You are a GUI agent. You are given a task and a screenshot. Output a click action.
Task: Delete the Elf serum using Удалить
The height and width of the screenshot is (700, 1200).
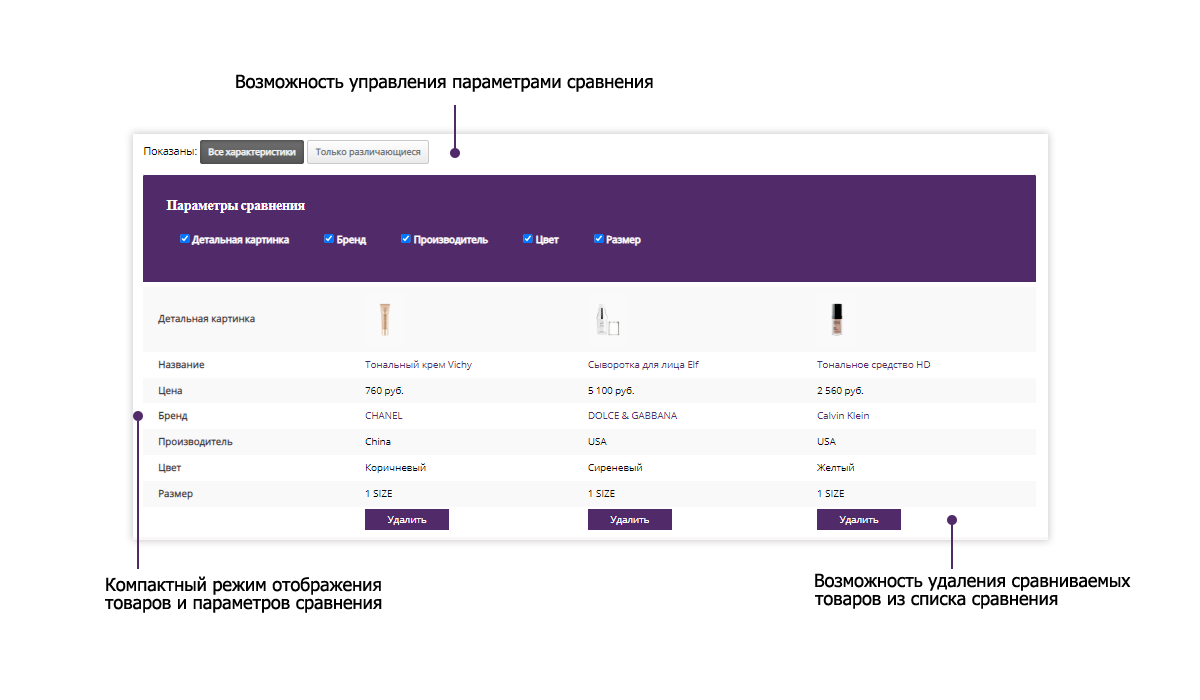tap(629, 519)
